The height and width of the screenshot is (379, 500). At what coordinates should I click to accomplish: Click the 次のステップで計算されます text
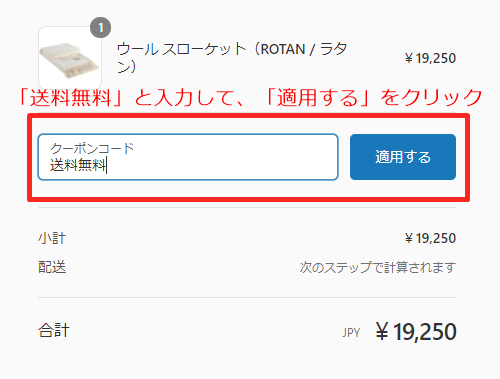pyautogui.click(x=378, y=267)
